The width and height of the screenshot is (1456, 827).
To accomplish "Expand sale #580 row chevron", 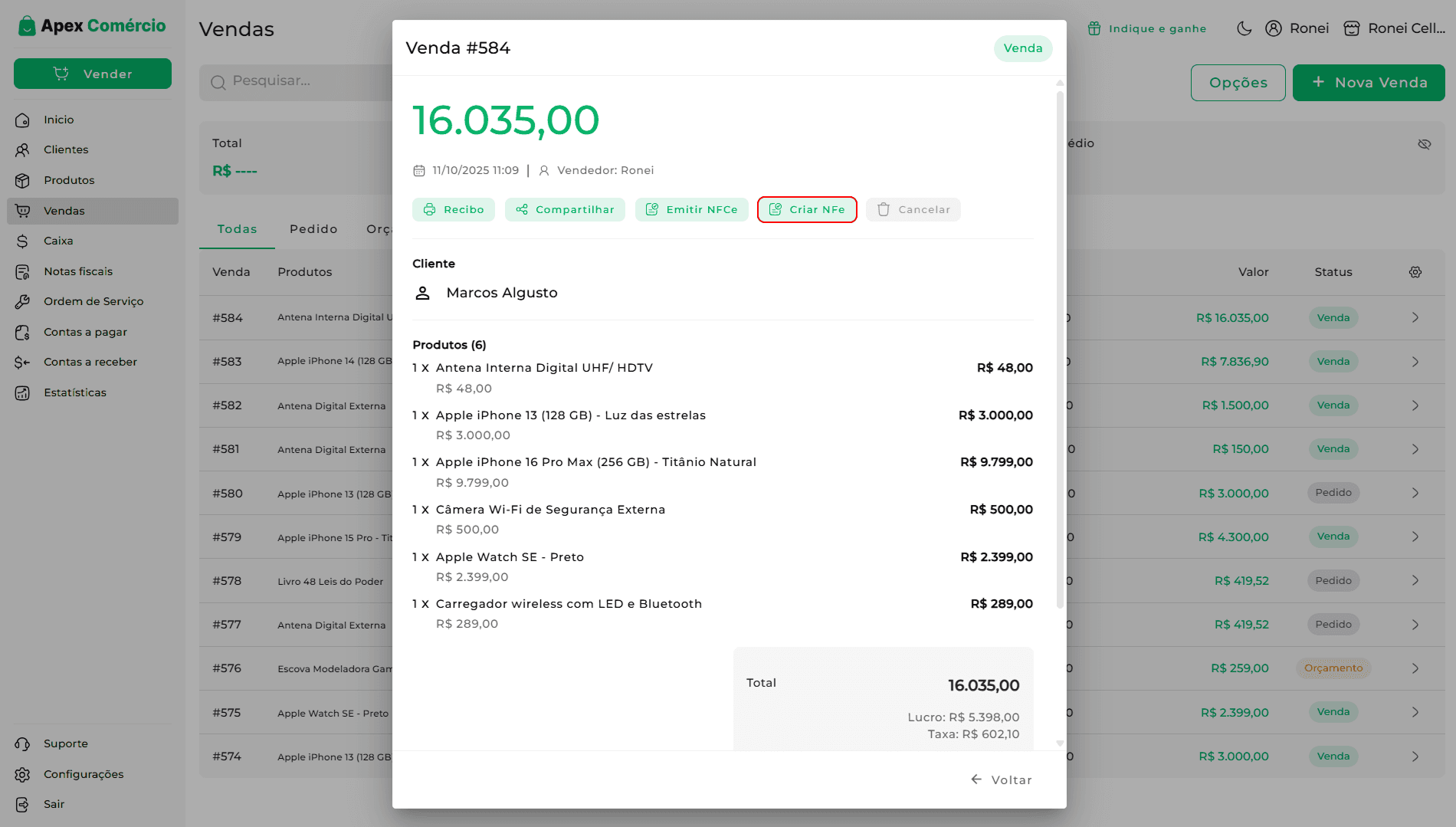I will coord(1415,493).
